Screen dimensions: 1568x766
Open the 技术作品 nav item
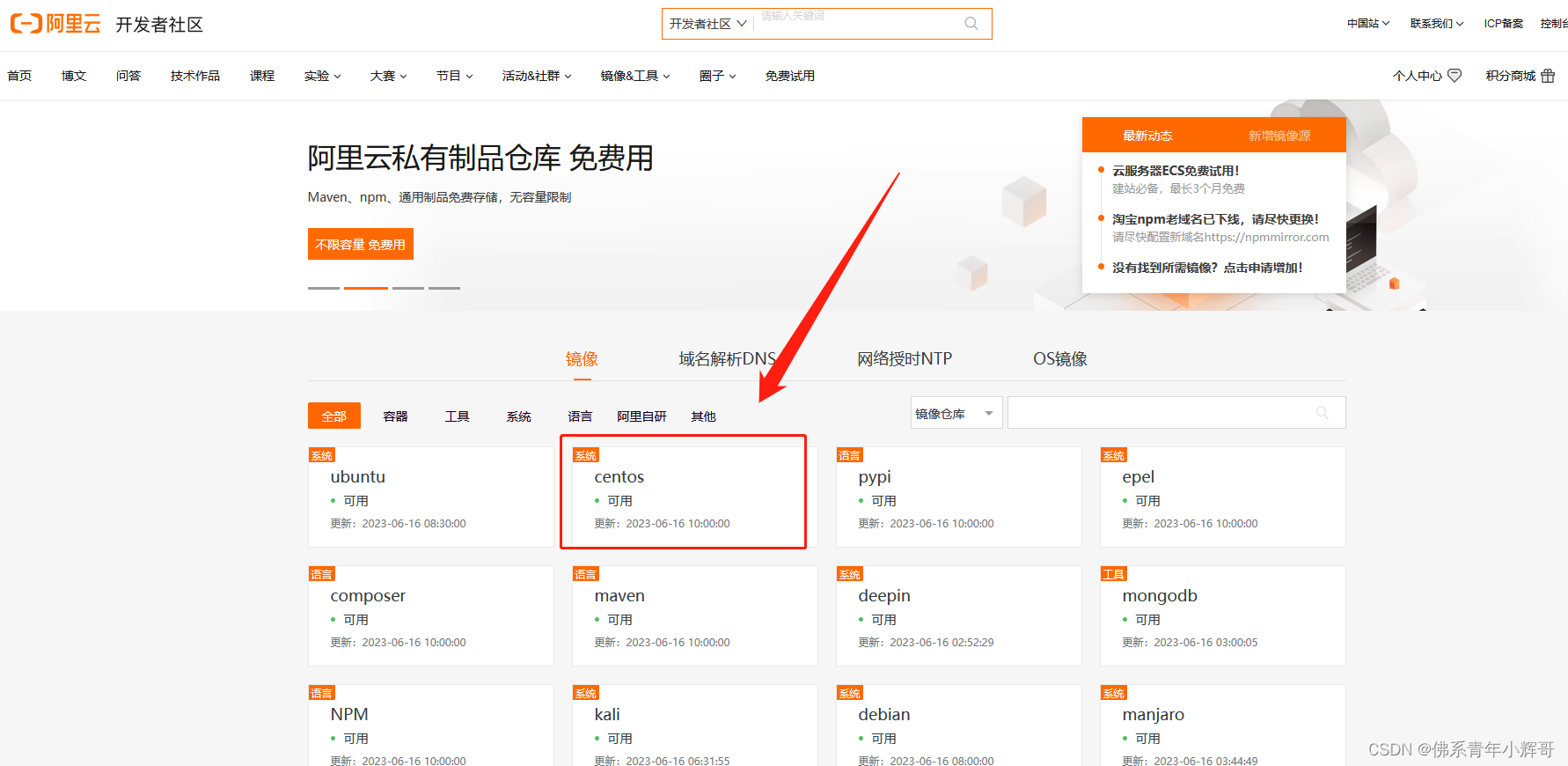pos(195,76)
